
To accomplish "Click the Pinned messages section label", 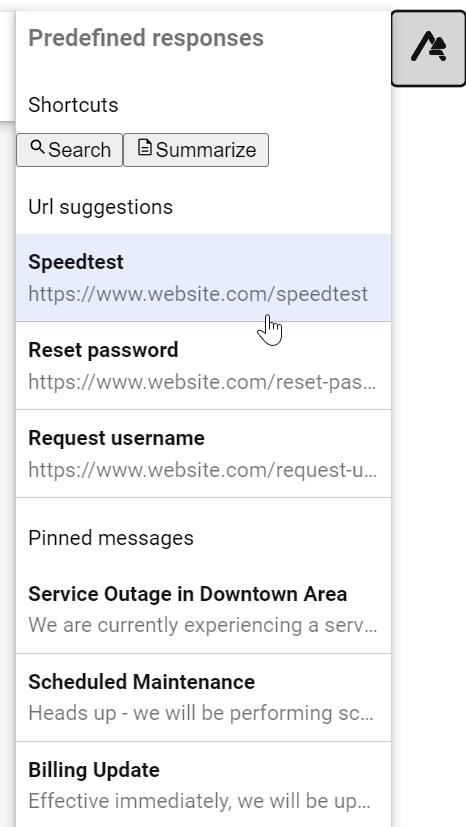I will [111, 538].
